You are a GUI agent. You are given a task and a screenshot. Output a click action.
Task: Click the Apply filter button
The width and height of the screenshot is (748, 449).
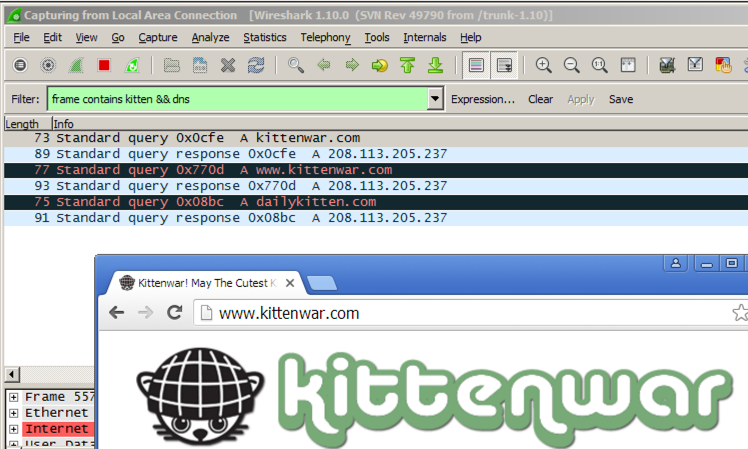coord(581,99)
